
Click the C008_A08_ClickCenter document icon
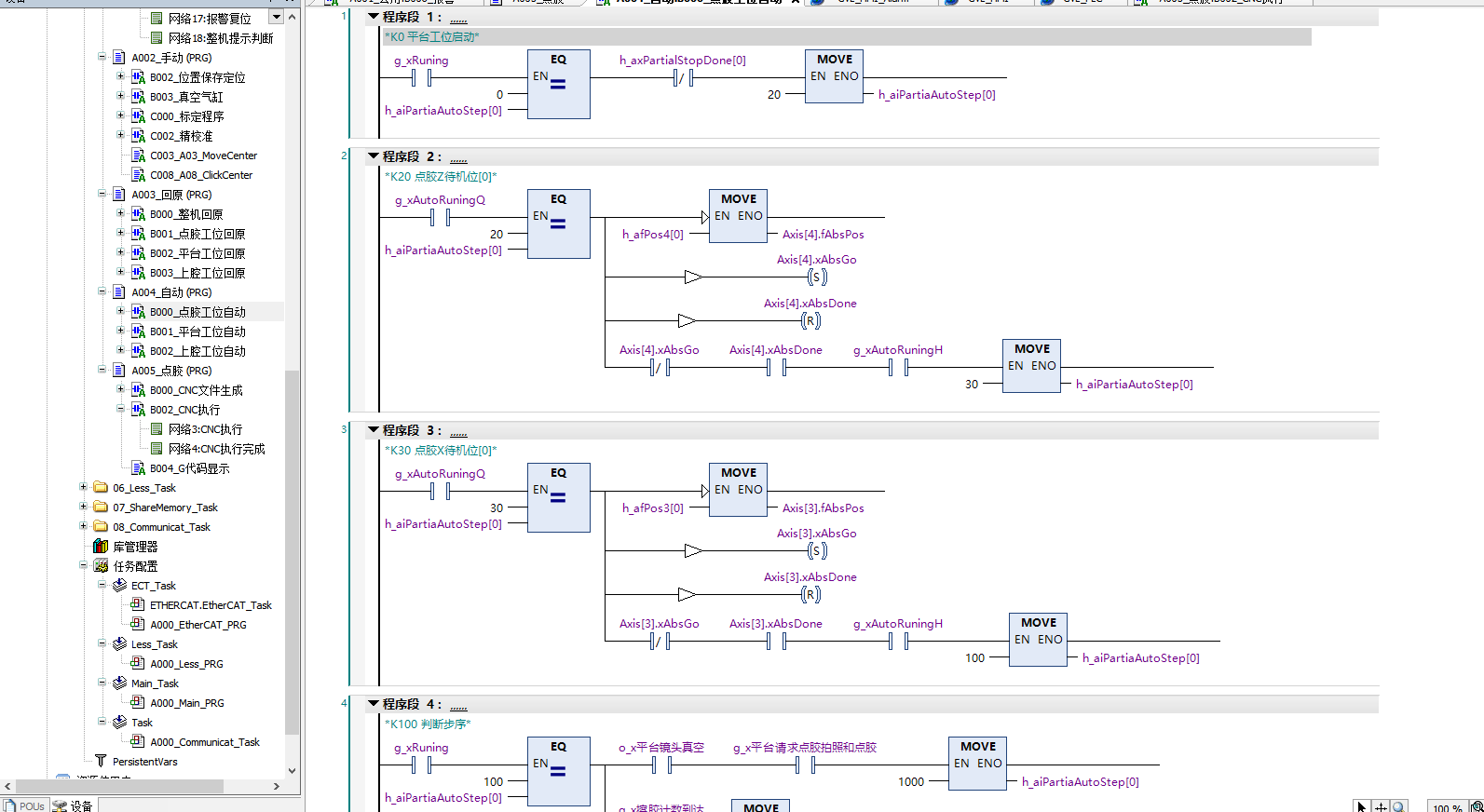[138, 175]
